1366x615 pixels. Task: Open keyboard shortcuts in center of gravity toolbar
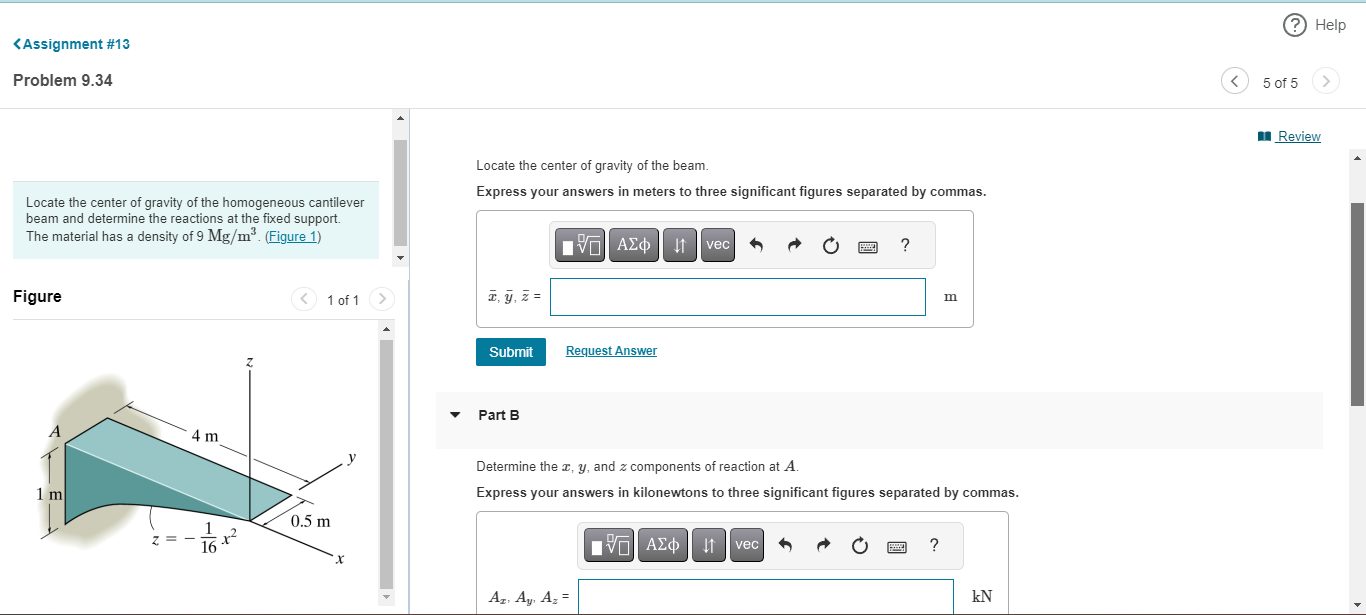tap(868, 246)
